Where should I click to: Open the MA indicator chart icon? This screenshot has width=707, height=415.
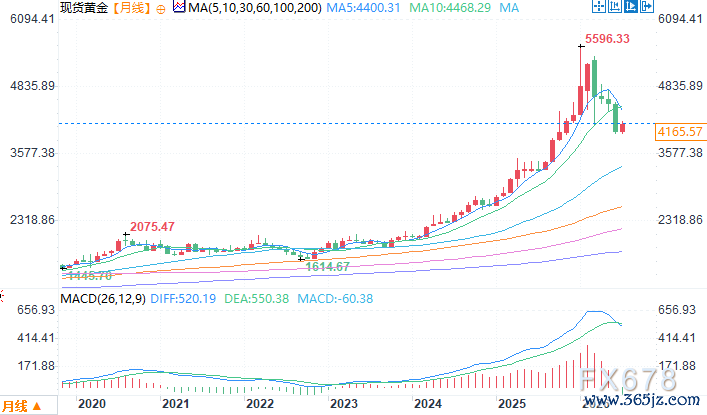pyautogui.click(x=179, y=7)
